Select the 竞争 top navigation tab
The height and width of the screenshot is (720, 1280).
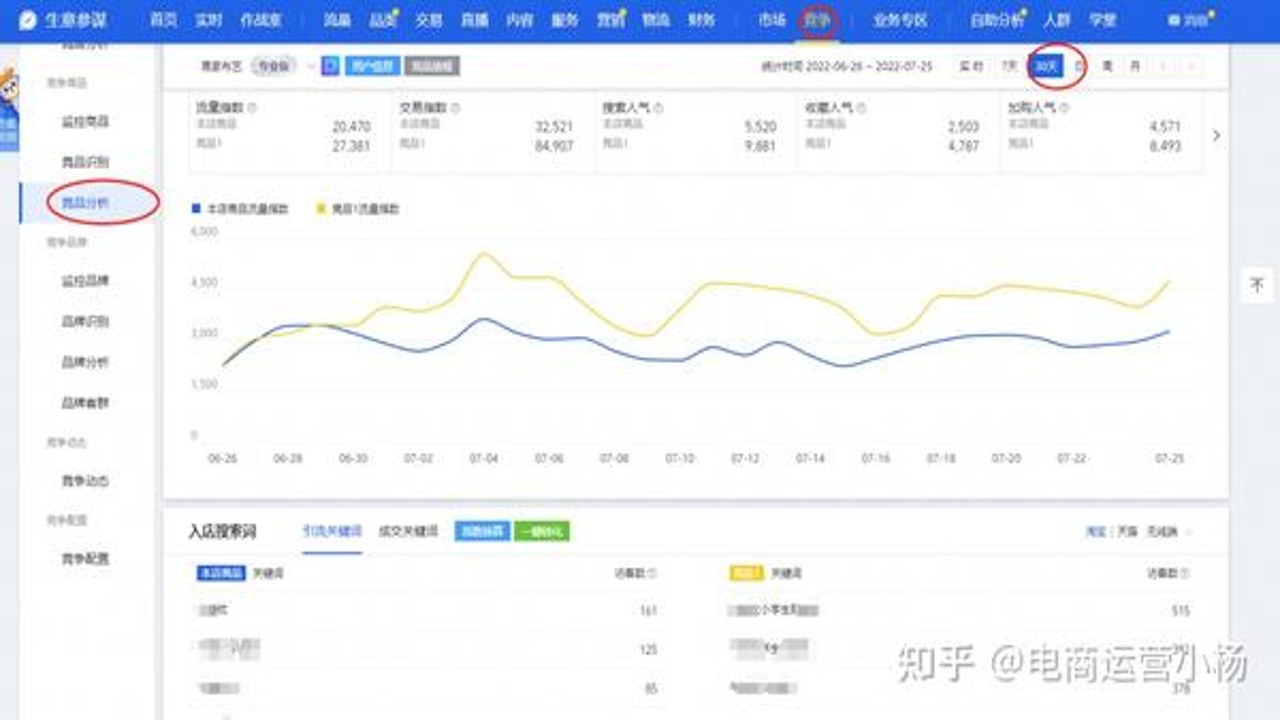(x=818, y=20)
